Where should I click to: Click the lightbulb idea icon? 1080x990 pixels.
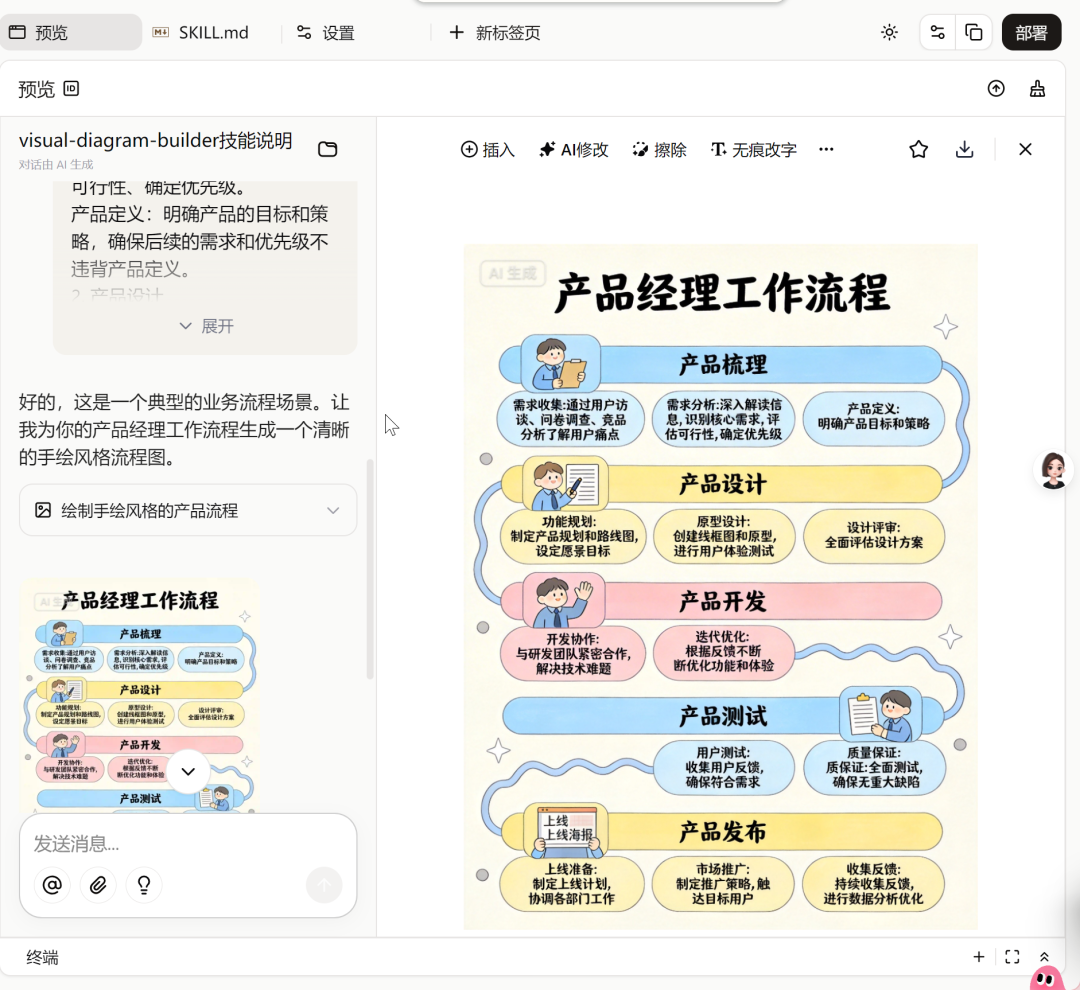[144, 885]
